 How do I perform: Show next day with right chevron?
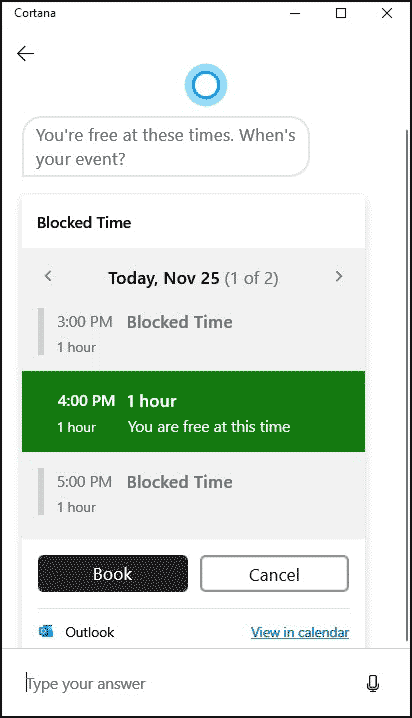tap(339, 277)
